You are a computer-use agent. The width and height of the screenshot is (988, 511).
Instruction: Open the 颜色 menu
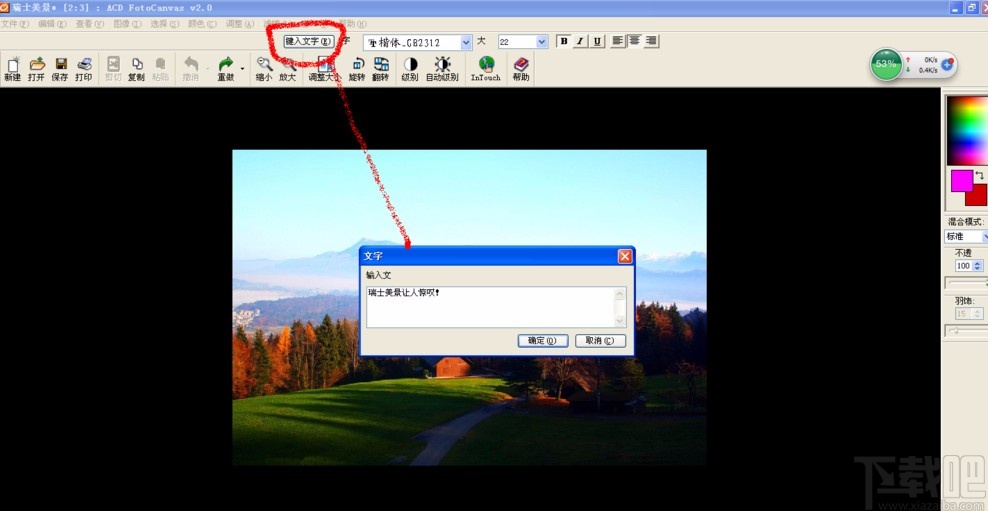click(x=202, y=24)
